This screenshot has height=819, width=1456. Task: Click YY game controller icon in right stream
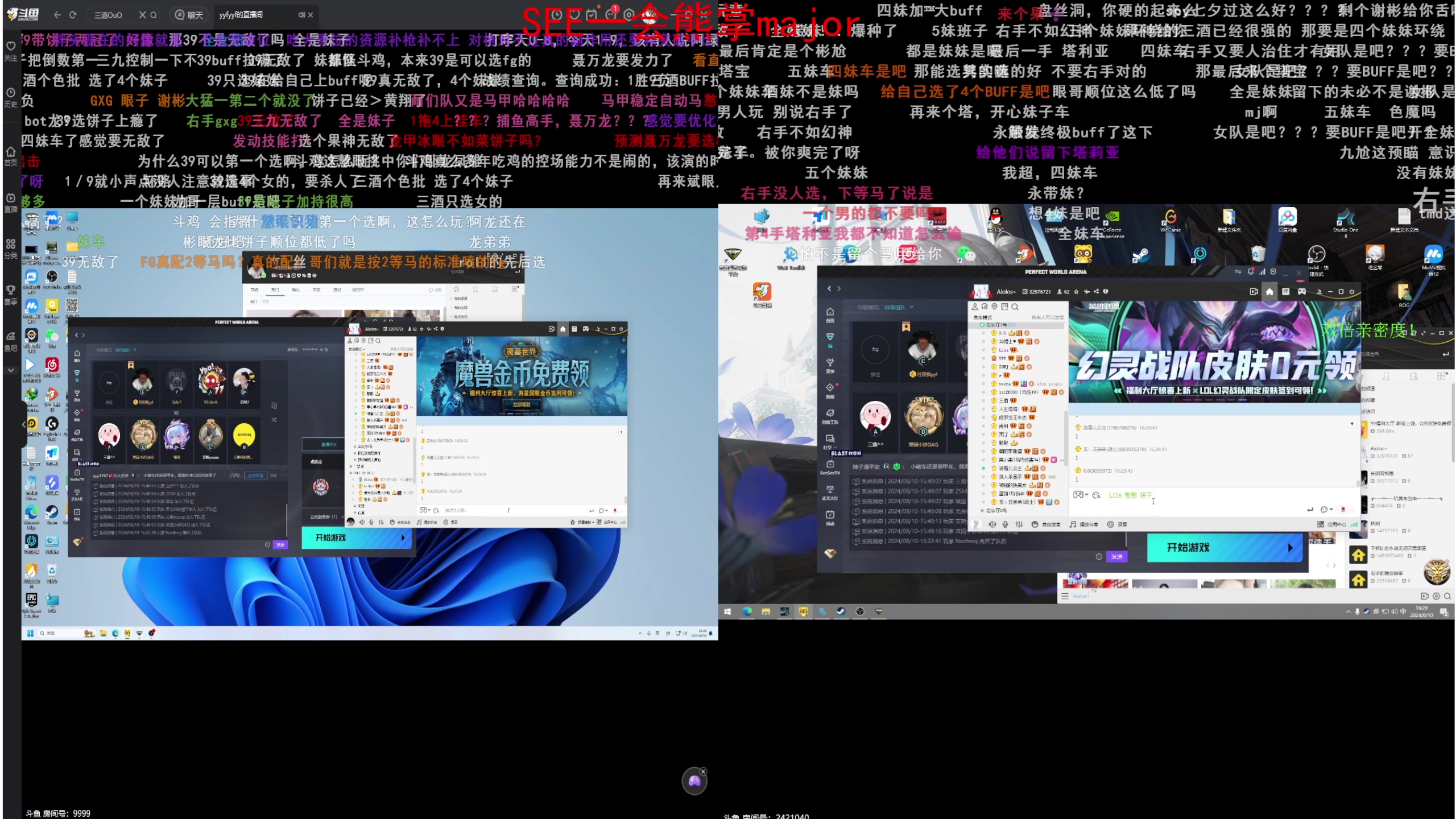click(1301, 292)
